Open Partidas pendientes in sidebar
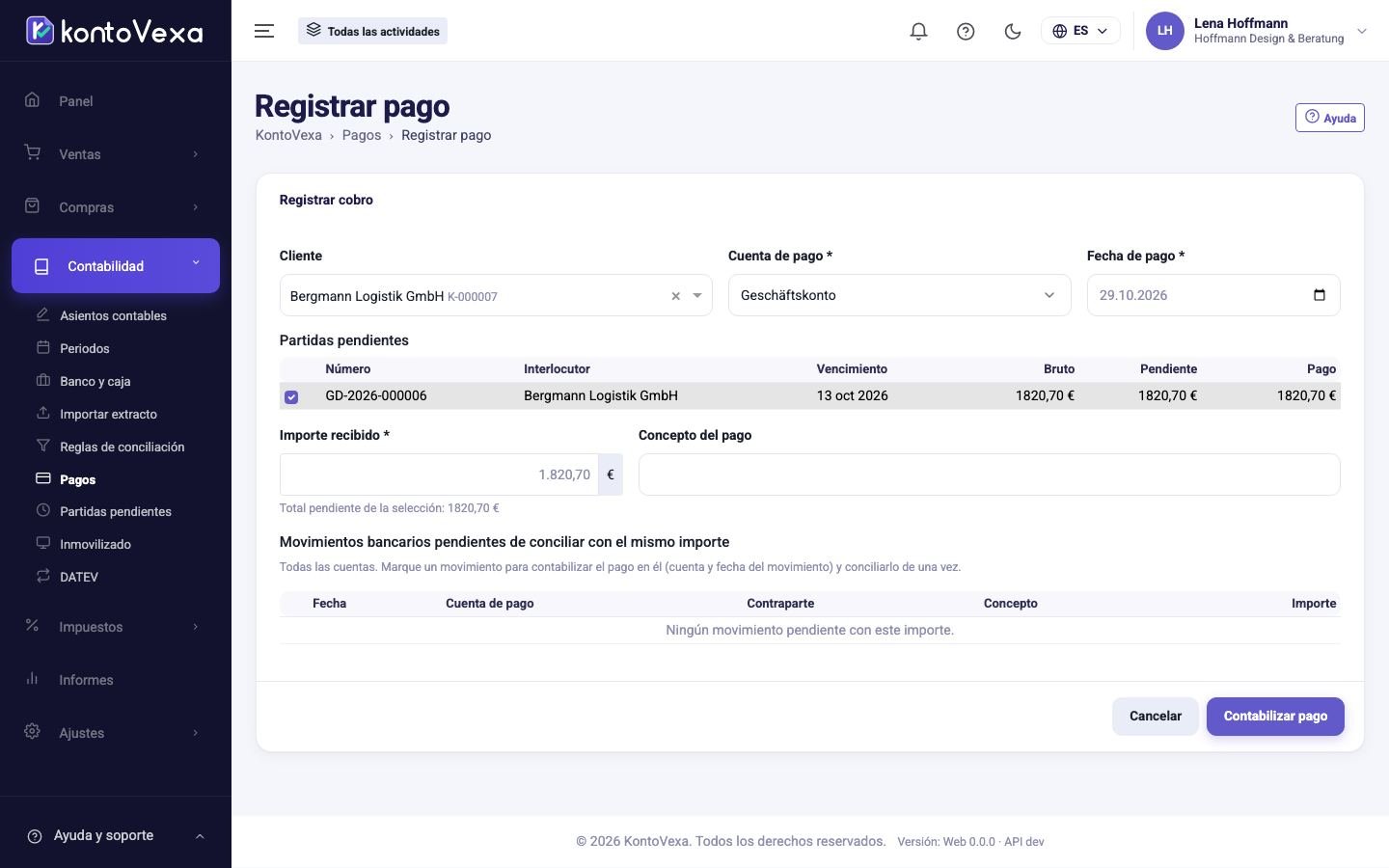The width and height of the screenshot is (1389, 868). [115, 511]
